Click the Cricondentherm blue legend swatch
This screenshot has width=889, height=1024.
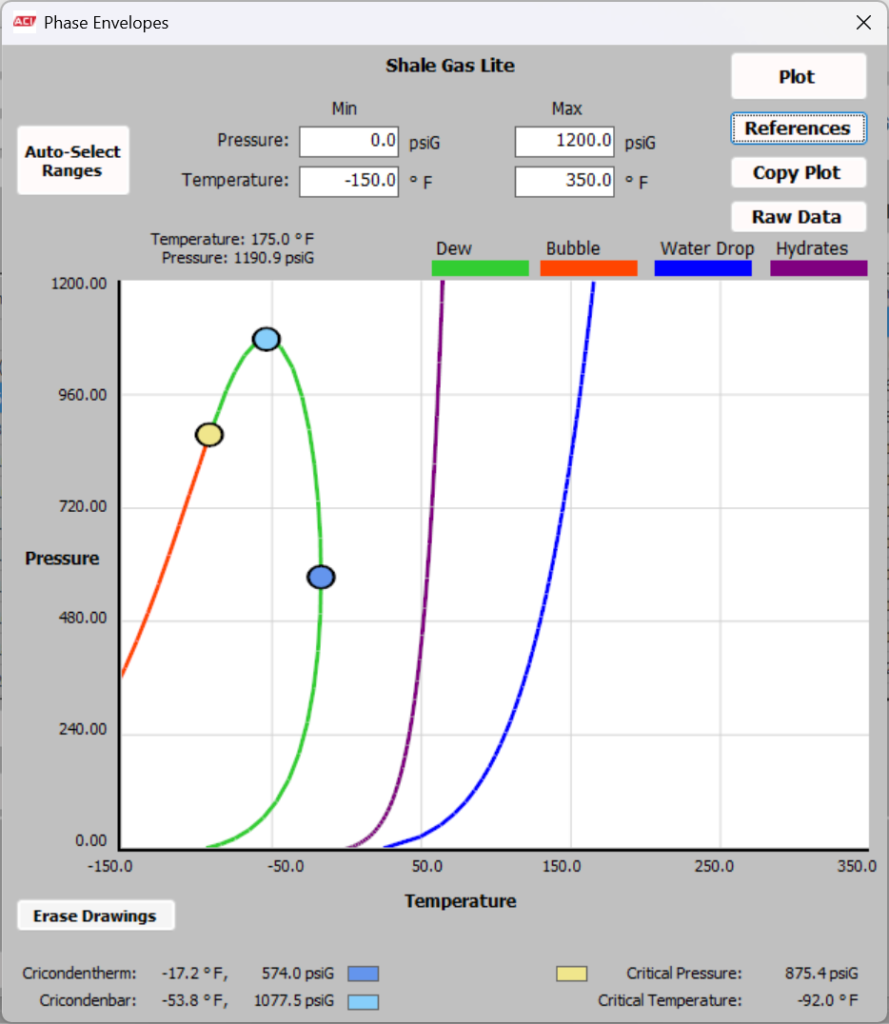(x=363, y=974)
